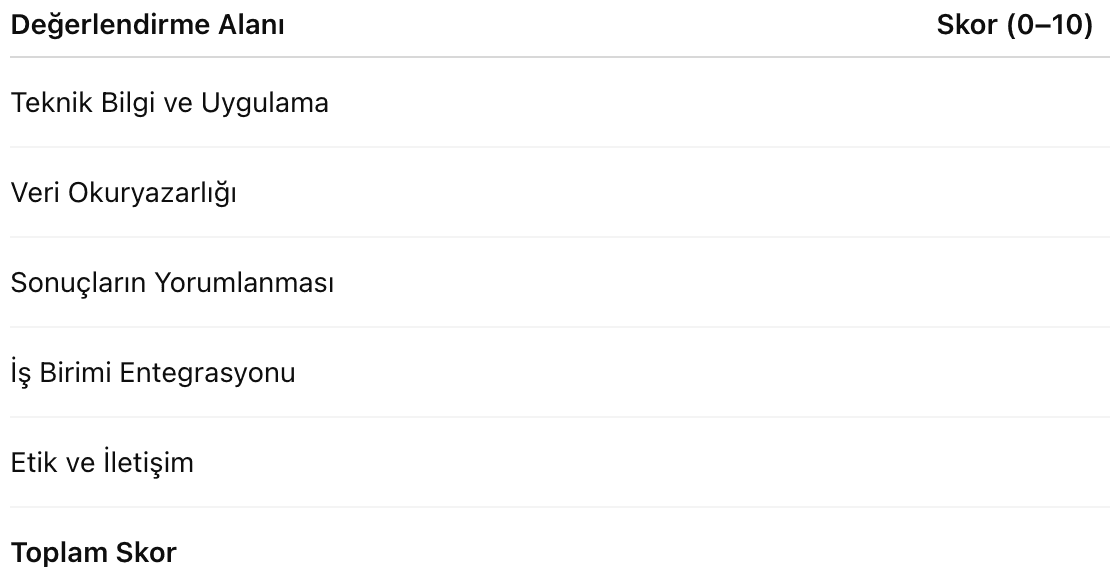Screen dimensions: 1110x576
Task: Click the empty score cell for Toplam Skor
Action: (1014, 552)
